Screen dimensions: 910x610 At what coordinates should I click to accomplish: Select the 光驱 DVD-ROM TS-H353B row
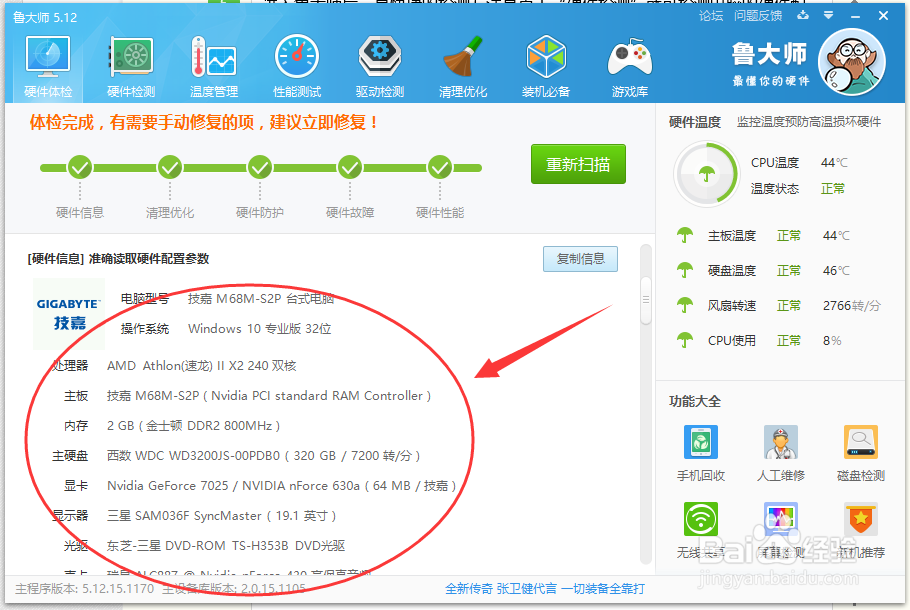tap(204, 546)
